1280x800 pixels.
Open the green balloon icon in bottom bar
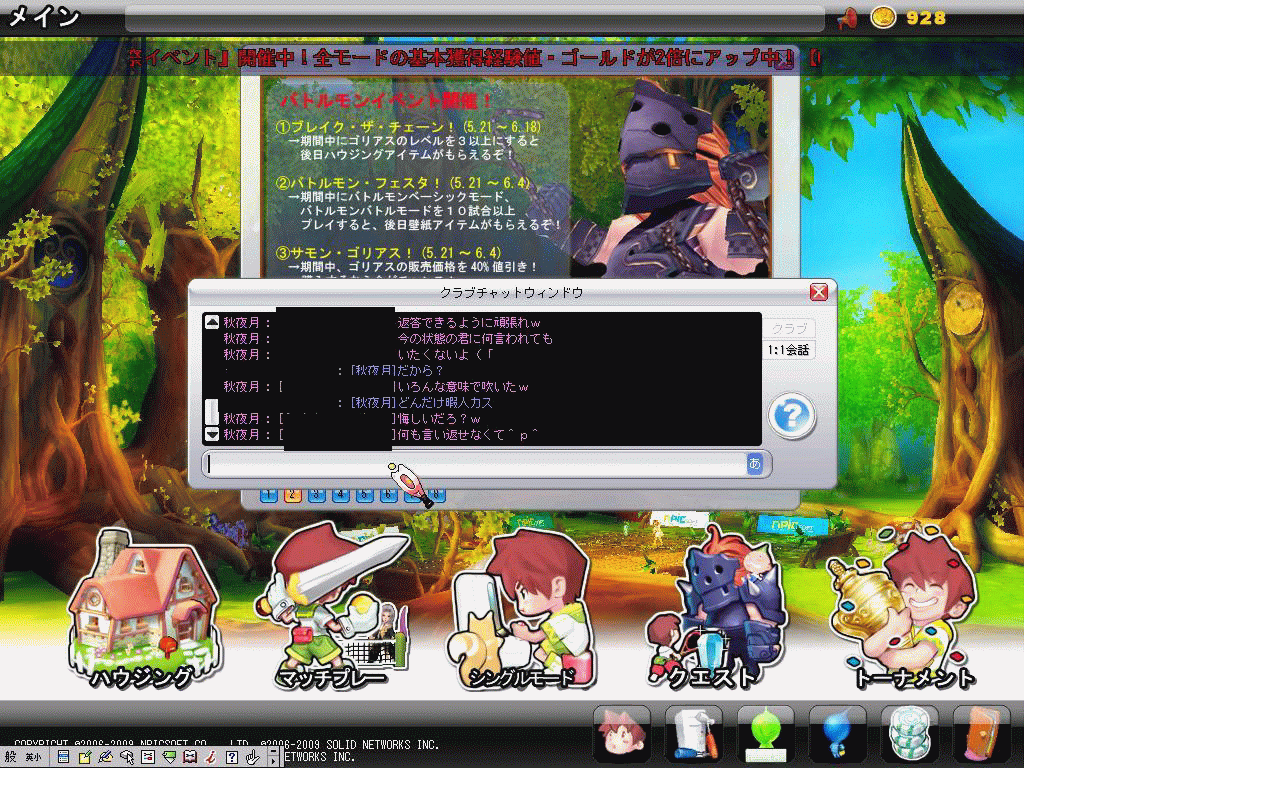coord(766,735)
